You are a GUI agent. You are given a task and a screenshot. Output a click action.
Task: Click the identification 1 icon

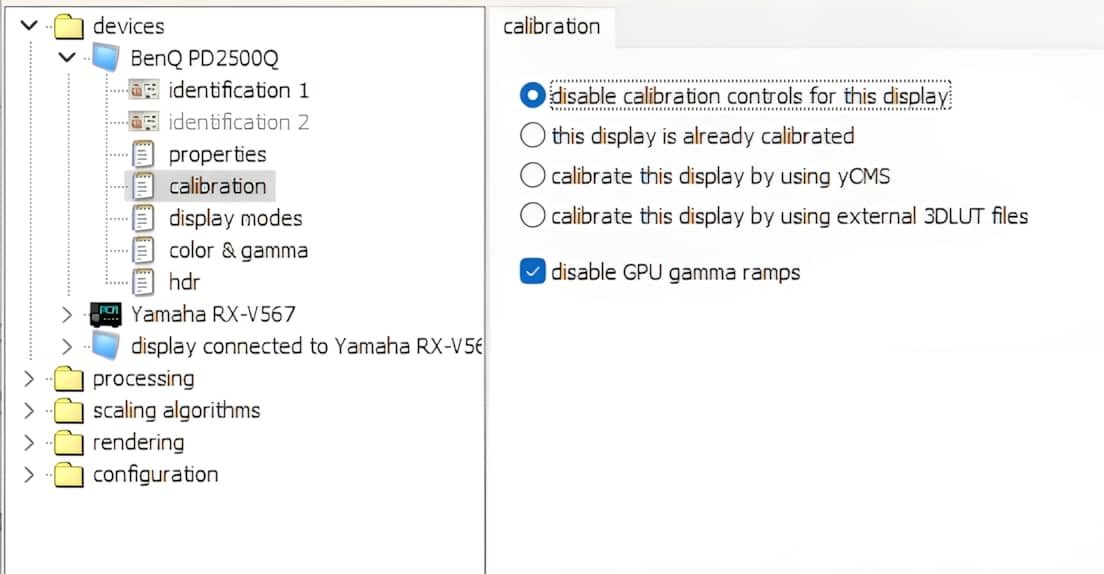(x=144, y=90)
